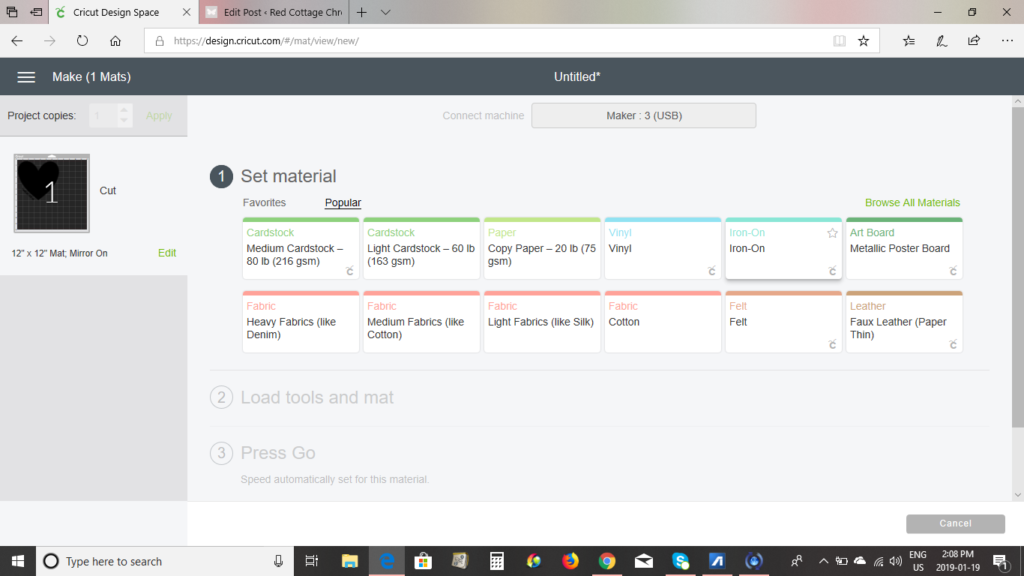Viewport: 1024px width, 576px height.
Task: Launch Firefox from the taskbar
Action: [x=570, y=561]
